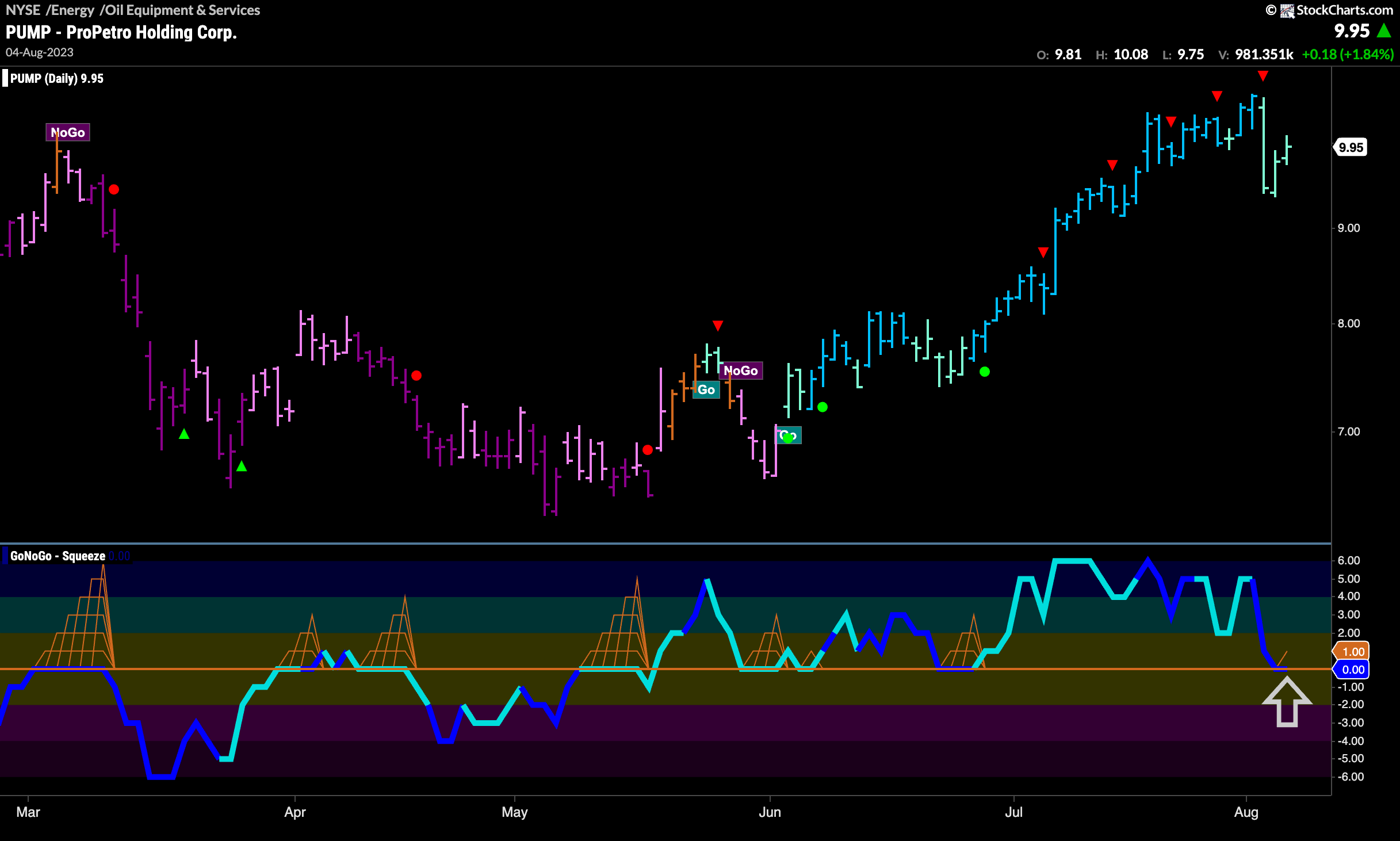Click the Apr label on the date axis
The height and width of the screenshot is (841, 1400).
295,812
